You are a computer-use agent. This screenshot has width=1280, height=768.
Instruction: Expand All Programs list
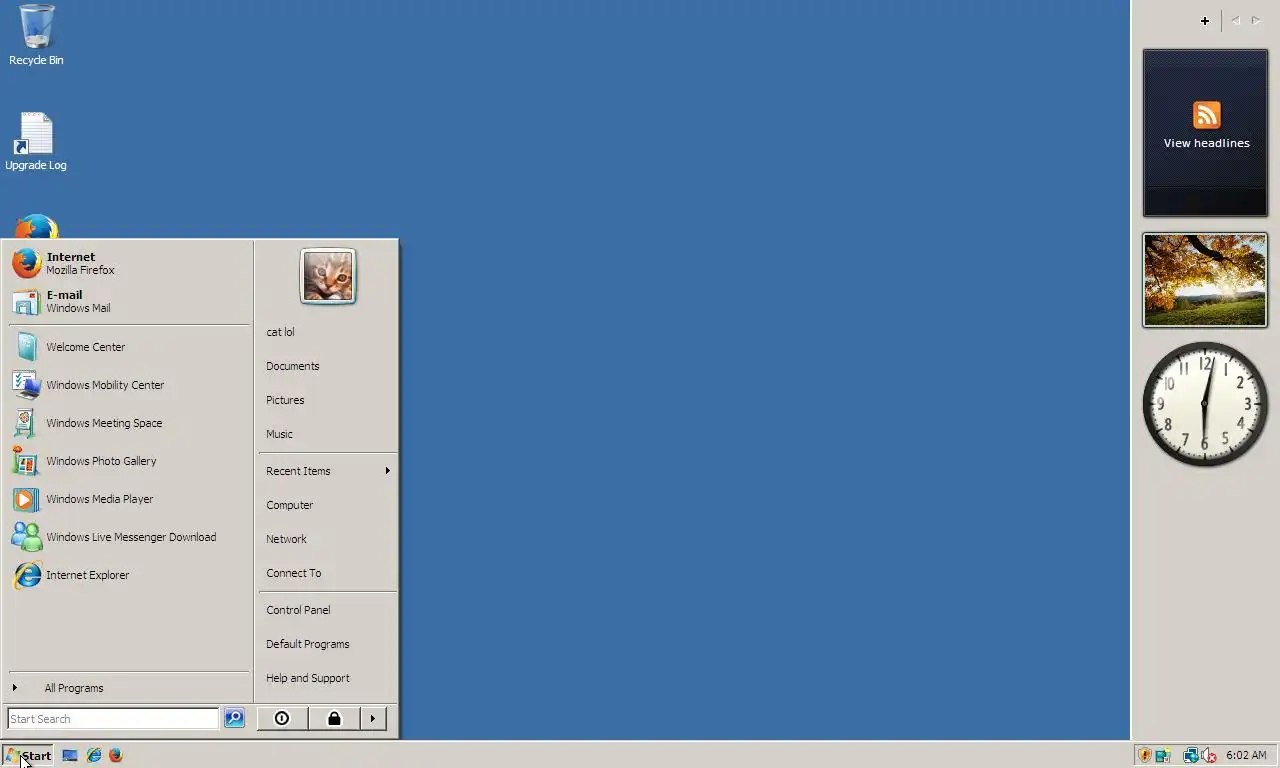pyautogui.click(x=128, y=688)
